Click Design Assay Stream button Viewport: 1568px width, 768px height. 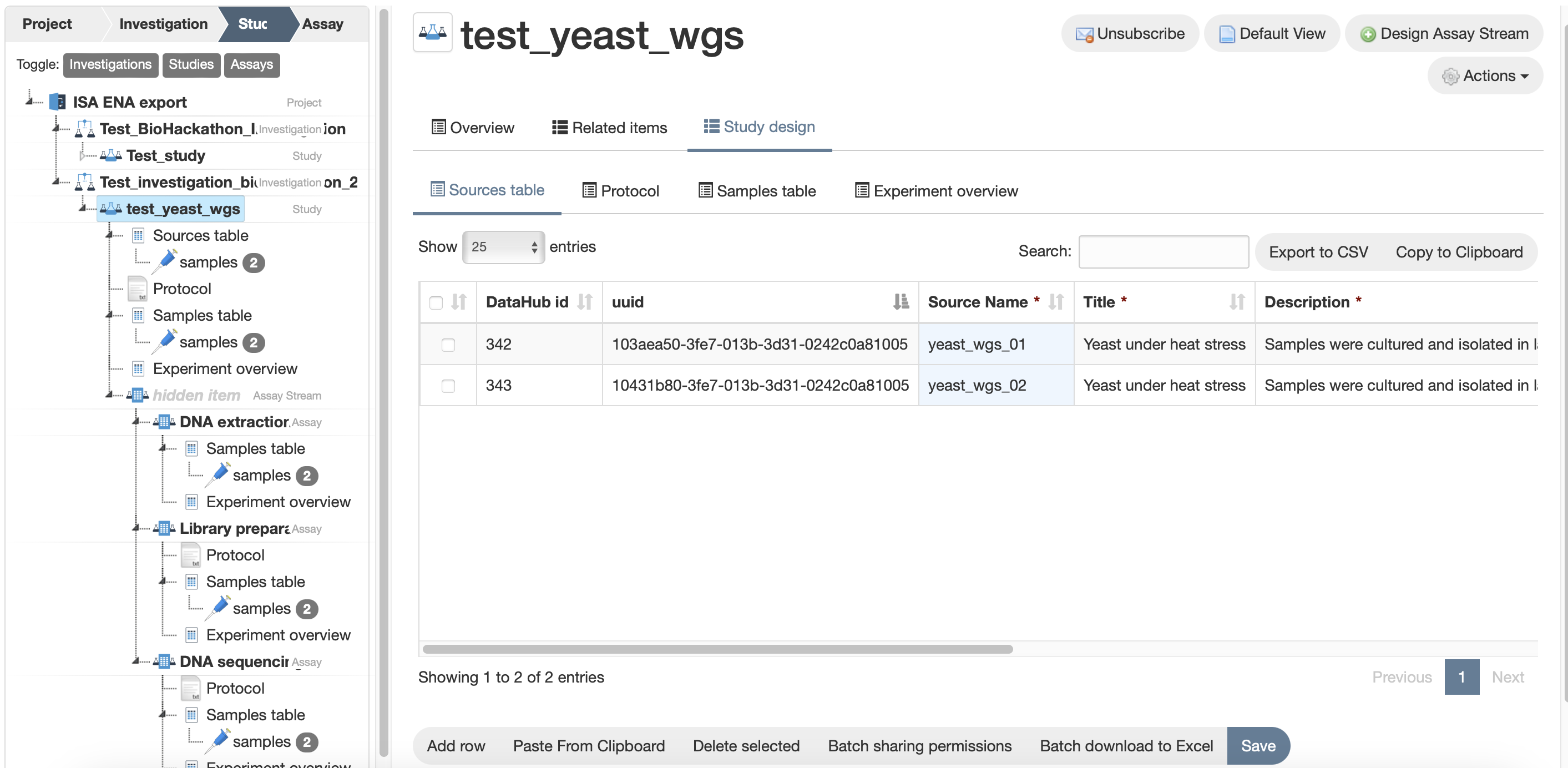[1444, 33]
